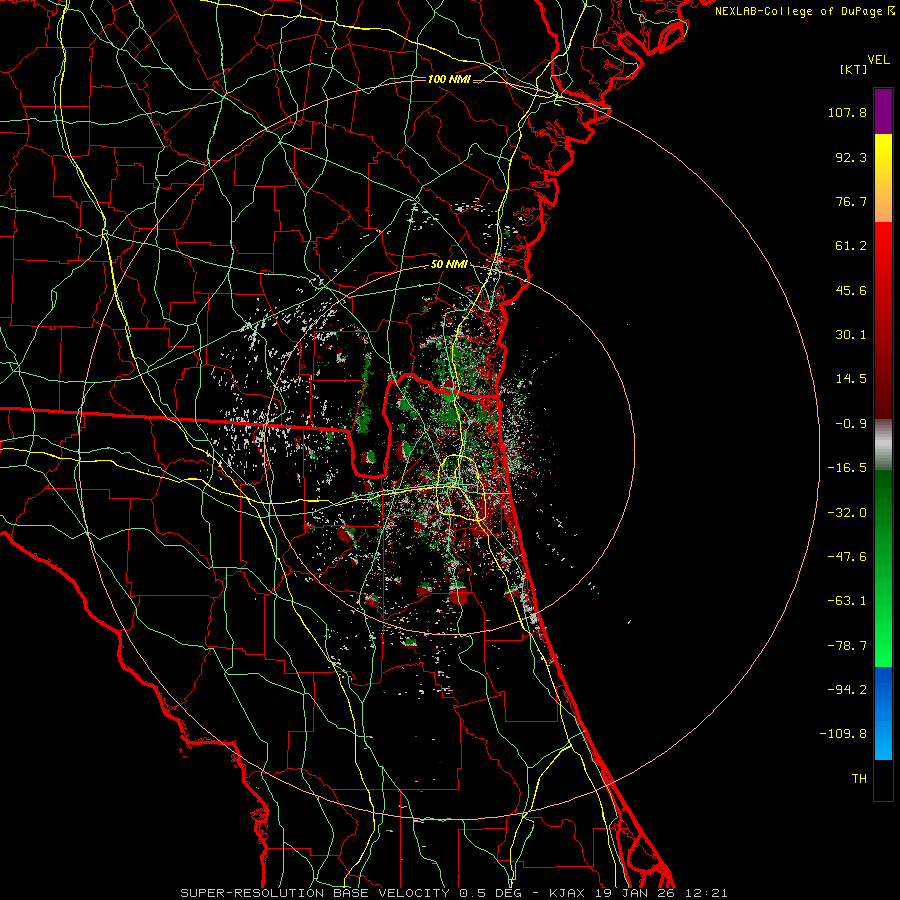Click the 30.1 velocity scale value
Screen dimensions: 900x900
[x=851, y=335]
